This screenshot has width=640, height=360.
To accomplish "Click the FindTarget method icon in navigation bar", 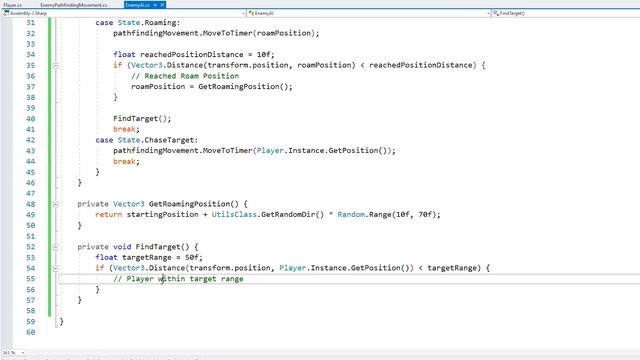I will 496,13.
